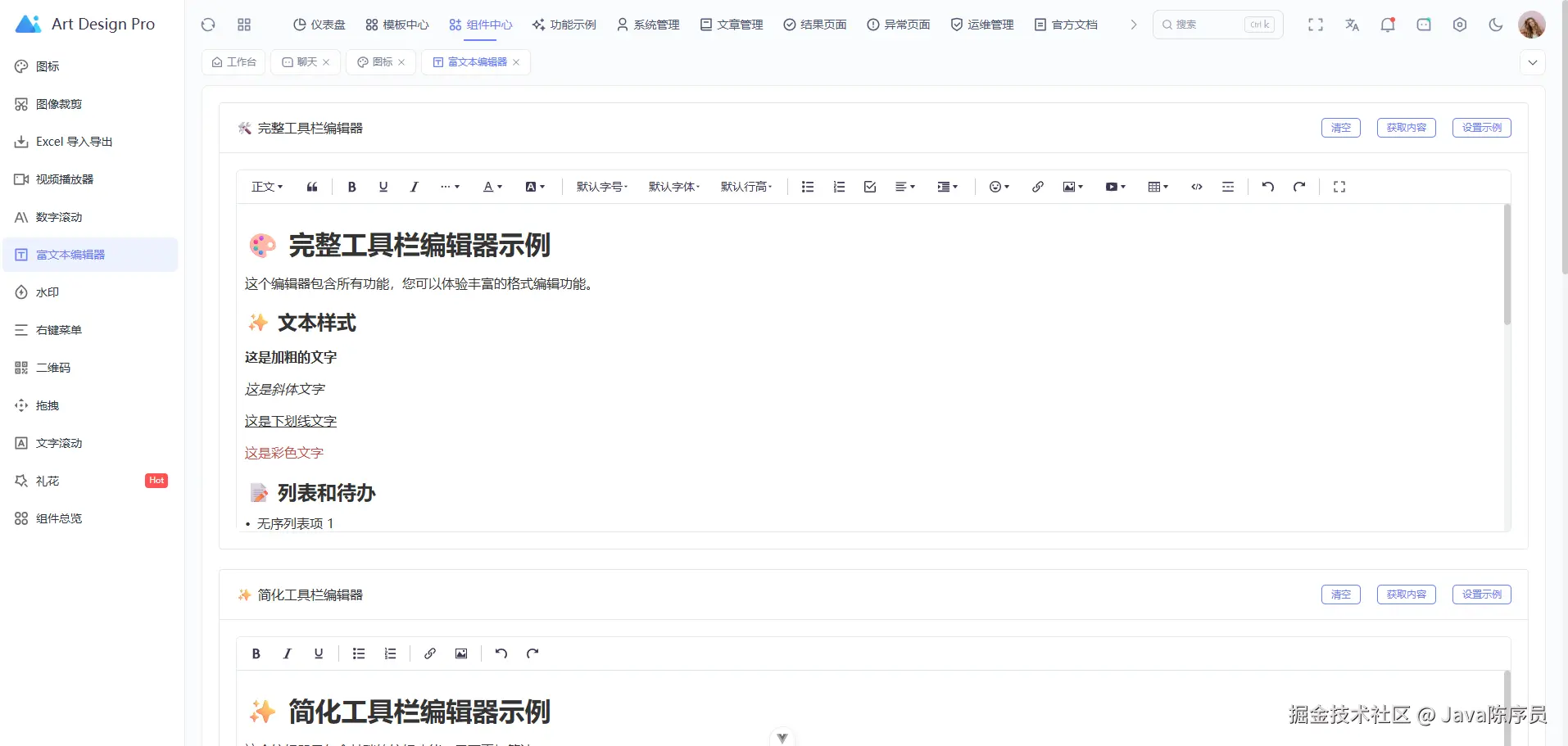Screen dimensions: 1568x746
Task: Open the user avatar menu
Action: point(1532,25)
